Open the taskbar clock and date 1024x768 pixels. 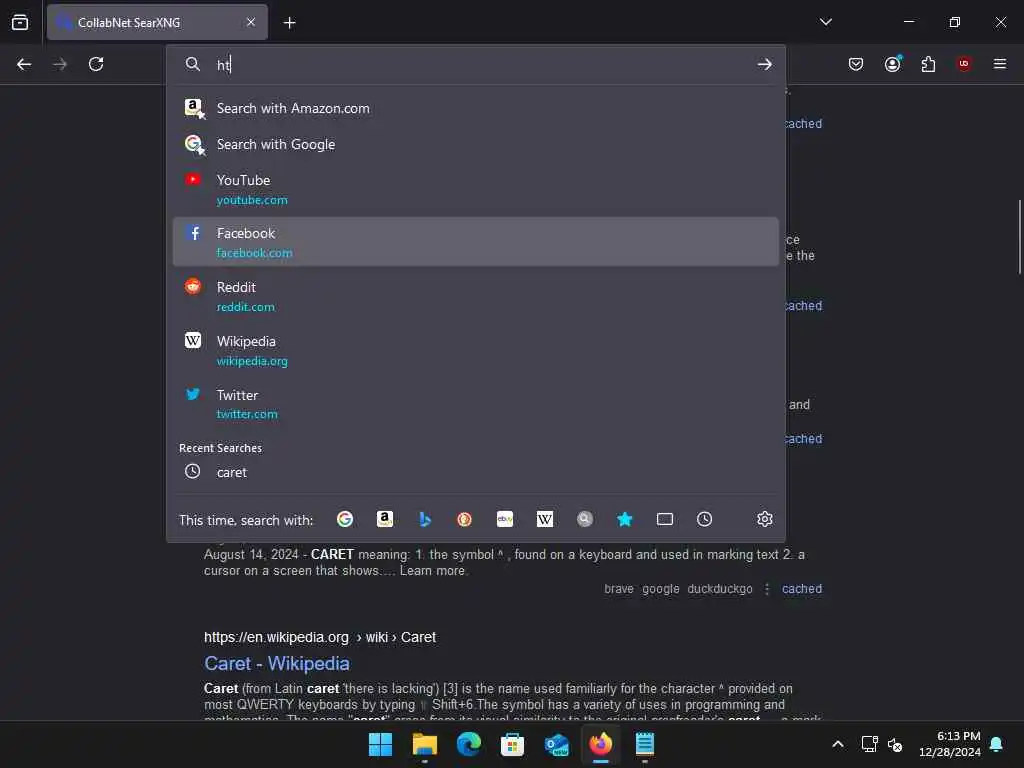(x=950, y=744)
